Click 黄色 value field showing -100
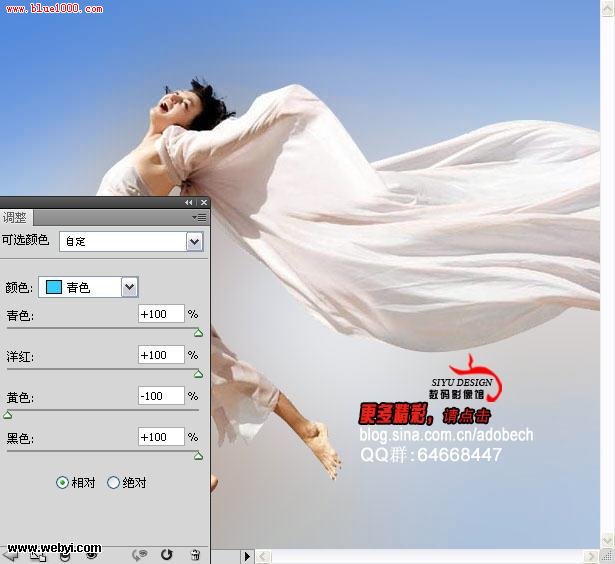The width and height of the screenshot is (615, 564). (x=161, y=396)
